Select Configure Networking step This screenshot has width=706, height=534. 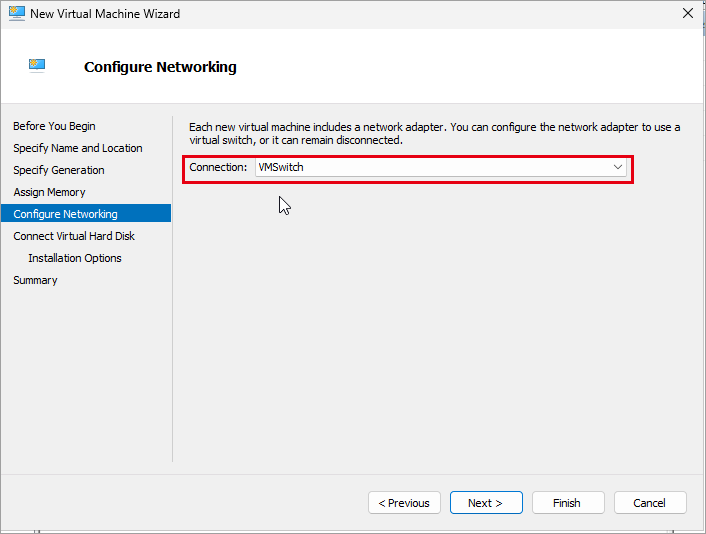point(86,213)
